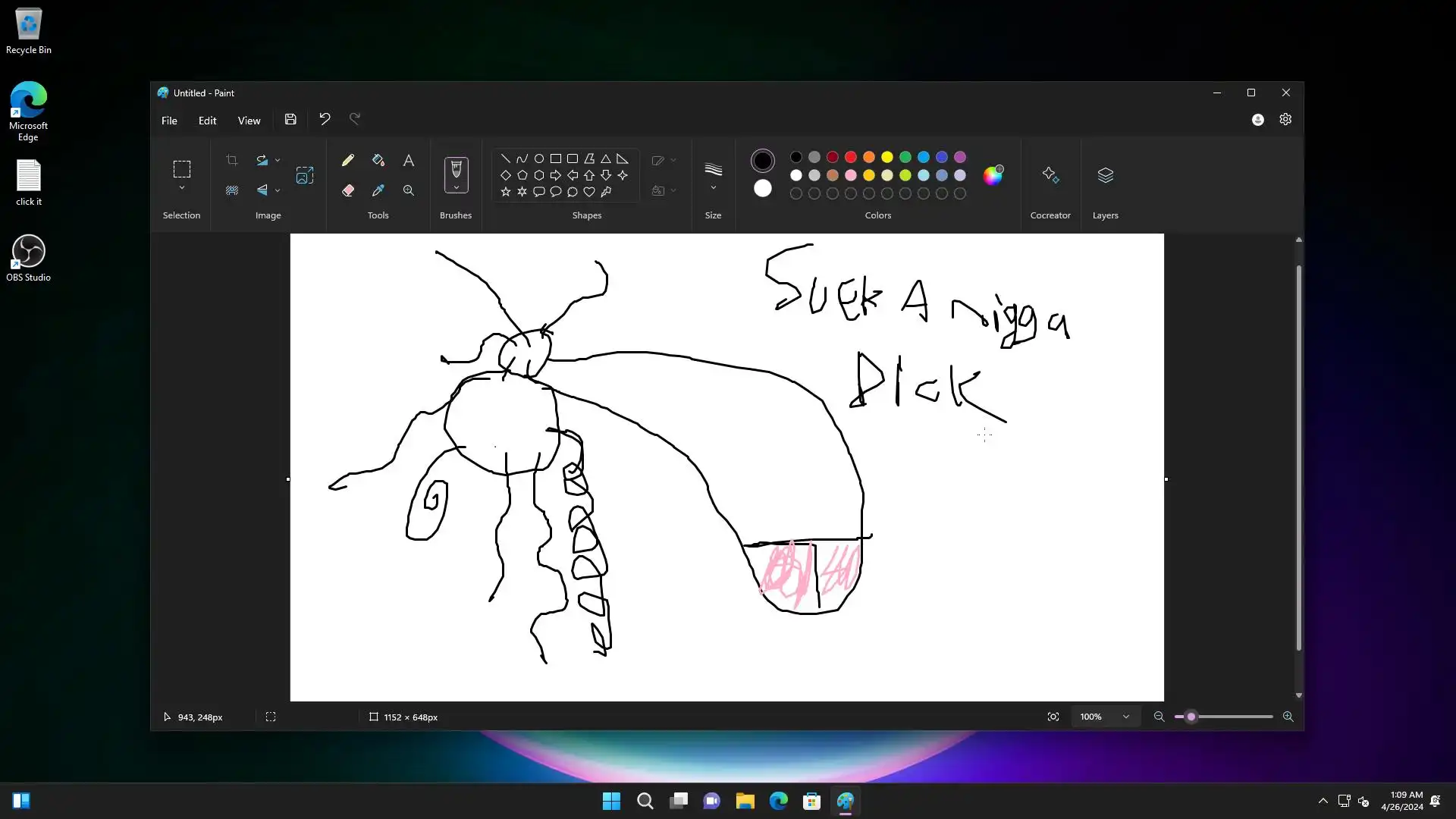The width and height of the screenshot is (1456, 819).
Task: Toggle fit to window view
Action: point(1053,717)
